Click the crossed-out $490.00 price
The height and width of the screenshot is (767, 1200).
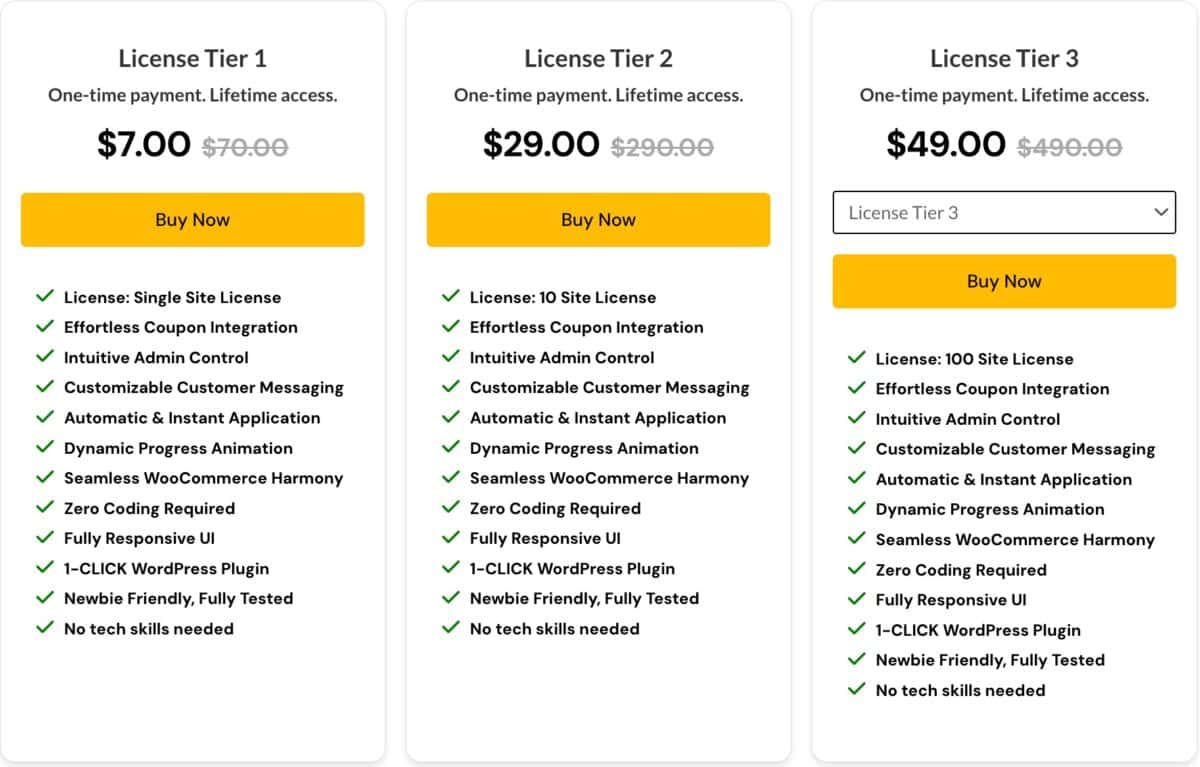click(1069, 147)
